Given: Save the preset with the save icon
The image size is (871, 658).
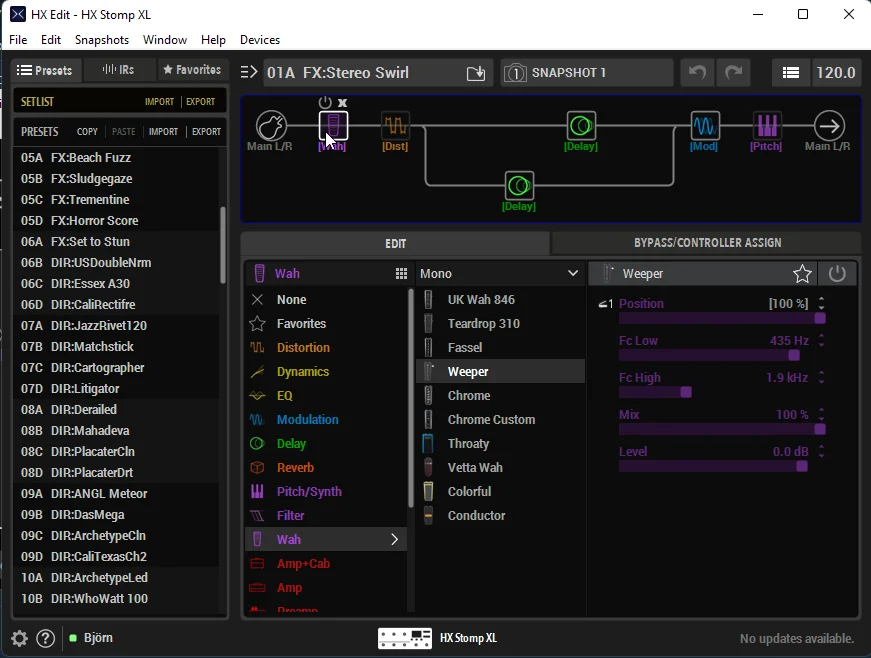Looking at the screenshot, I should tap(476, 73).
